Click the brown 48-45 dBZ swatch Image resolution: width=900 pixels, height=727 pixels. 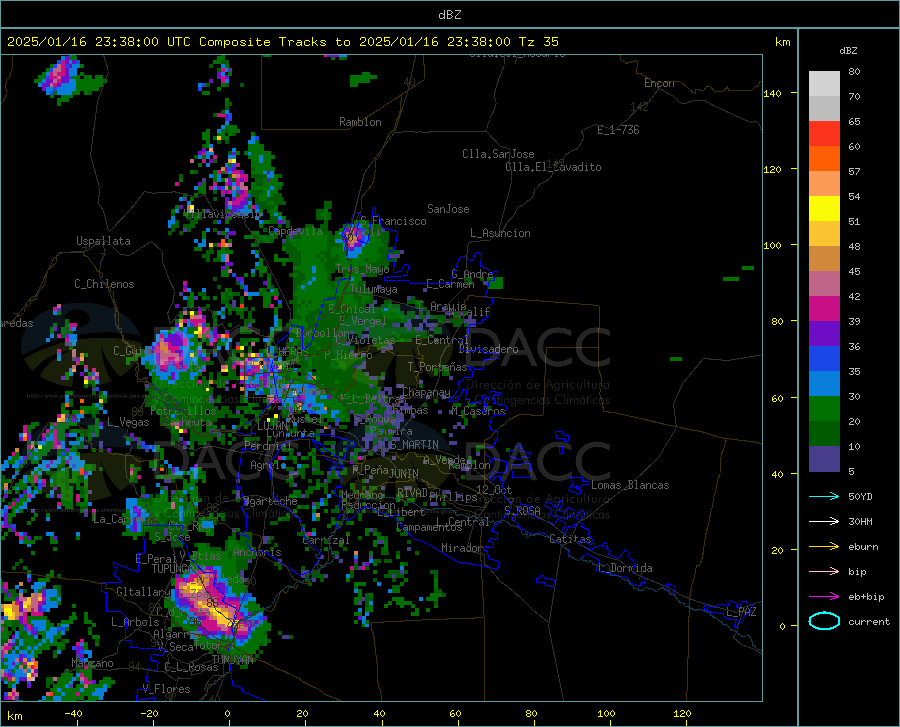(x=824, y=258)
